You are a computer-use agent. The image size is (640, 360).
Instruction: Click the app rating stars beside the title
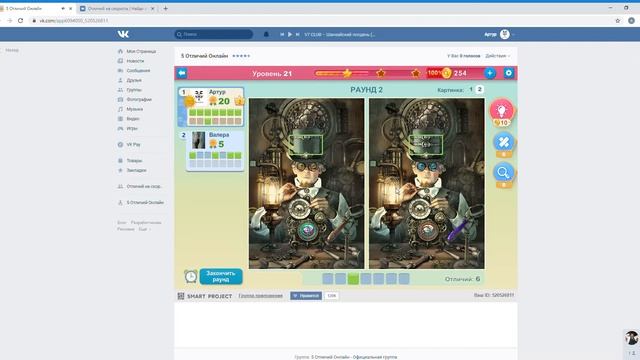[241, 56]
